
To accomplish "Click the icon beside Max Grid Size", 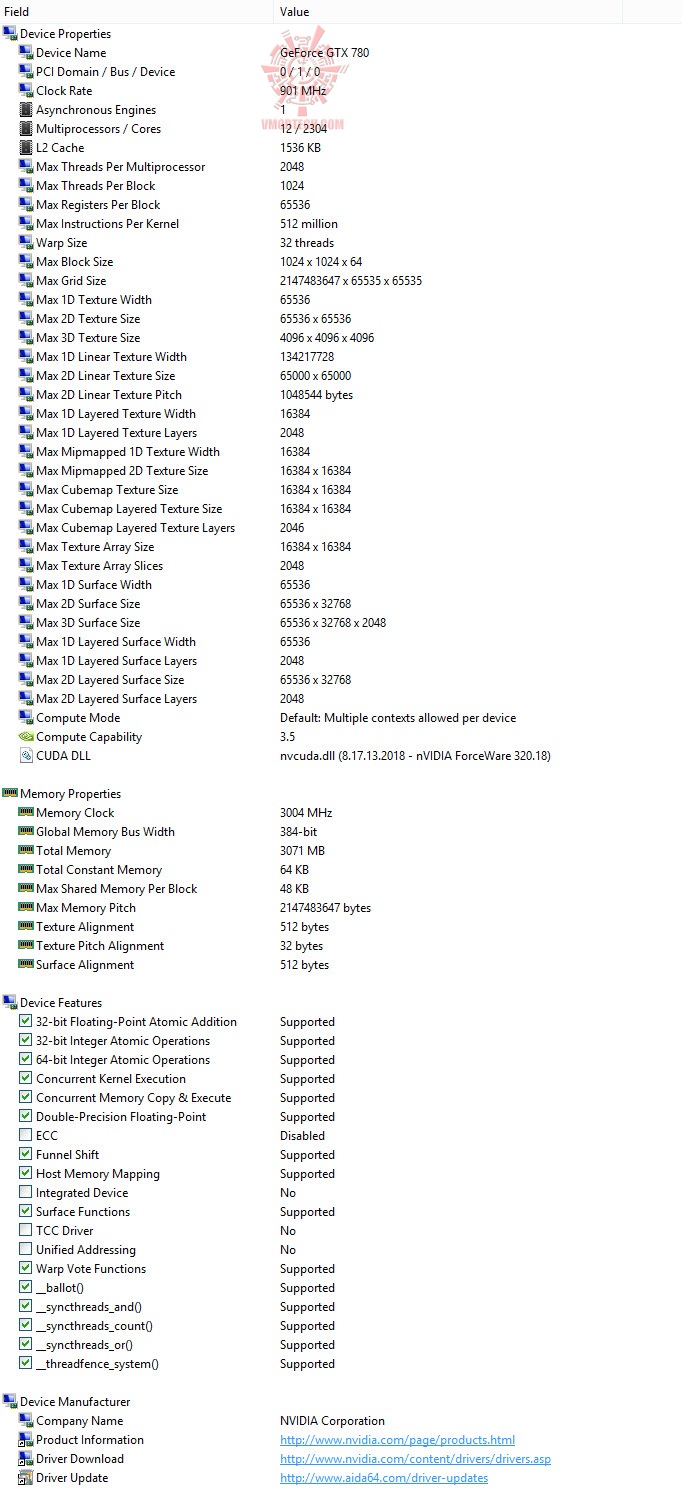I will [26, 281].
